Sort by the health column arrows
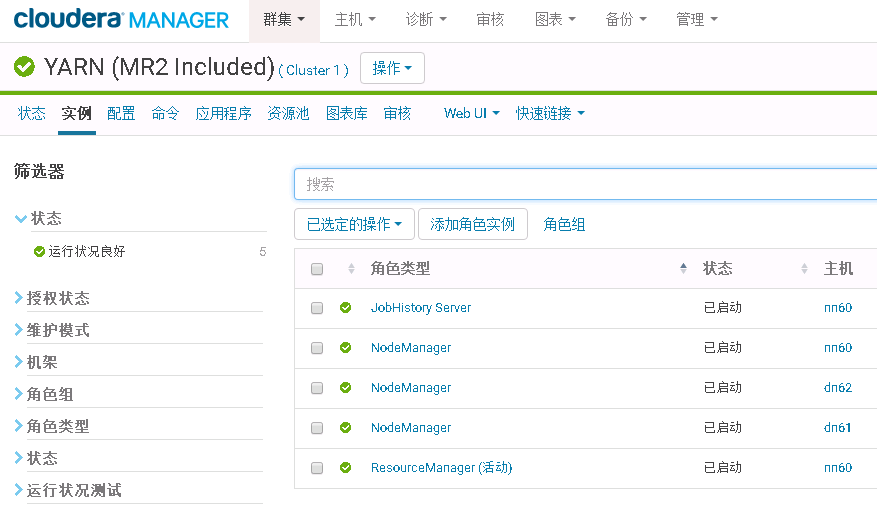This screenshot has height=511, width=877. tap(351, 268)
